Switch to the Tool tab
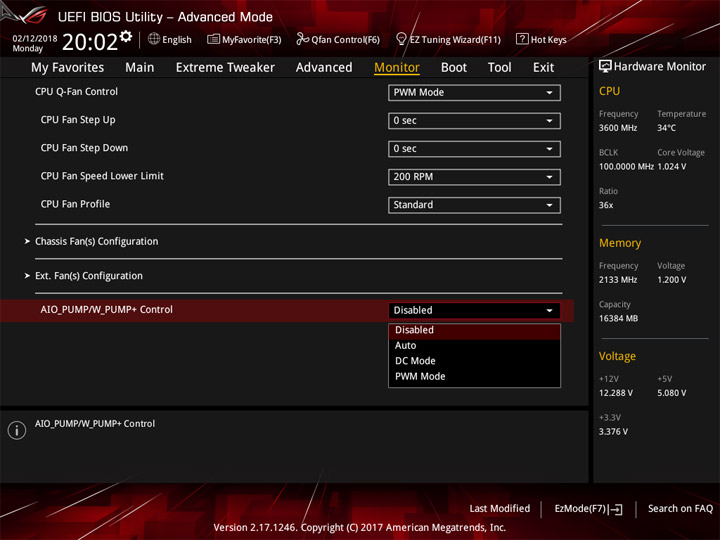Viewport: 720px width, 540px height. (x=499, y=68)
